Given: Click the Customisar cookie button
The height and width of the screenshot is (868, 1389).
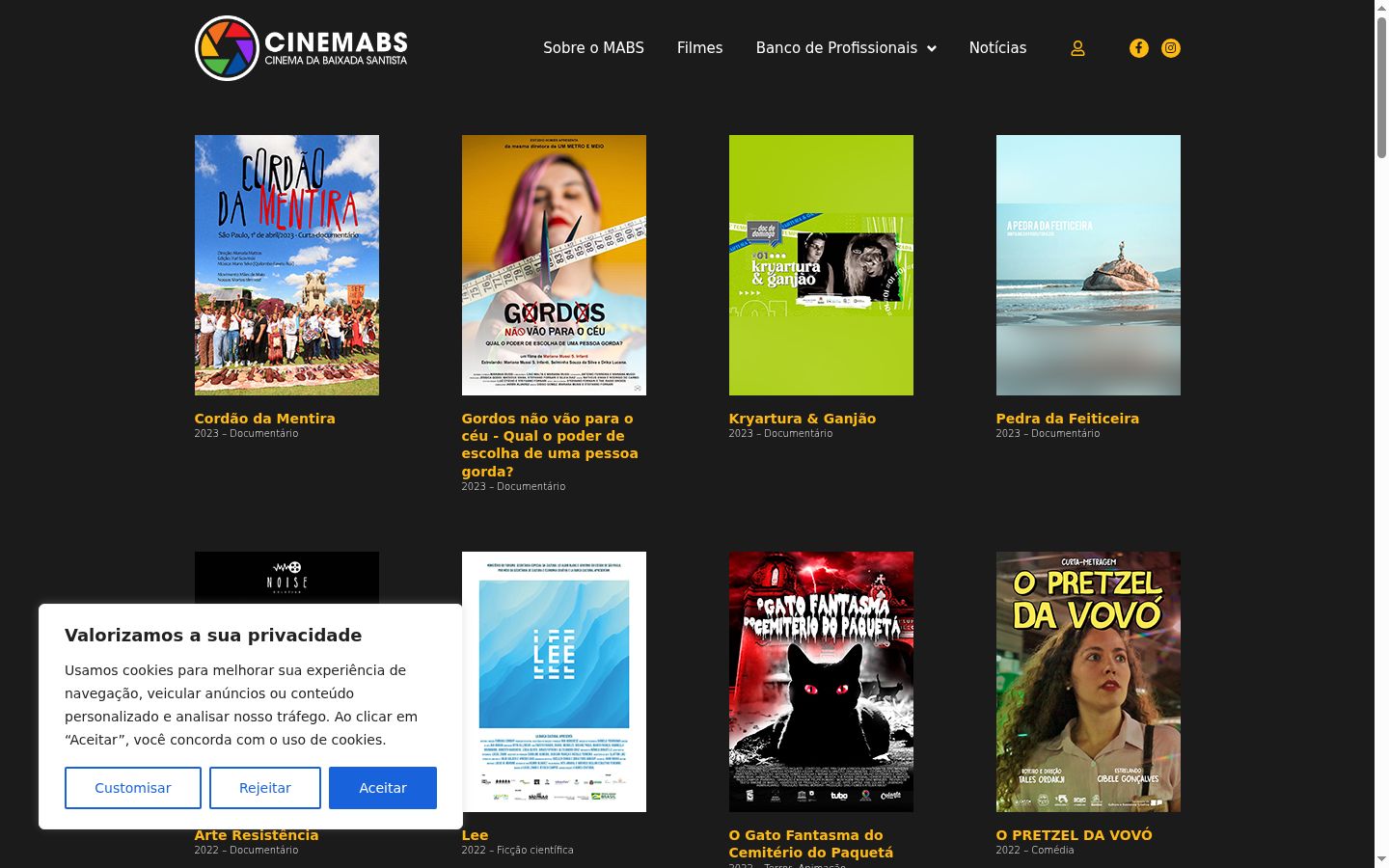Looking at the screenshot, I should tap(133, 788).
